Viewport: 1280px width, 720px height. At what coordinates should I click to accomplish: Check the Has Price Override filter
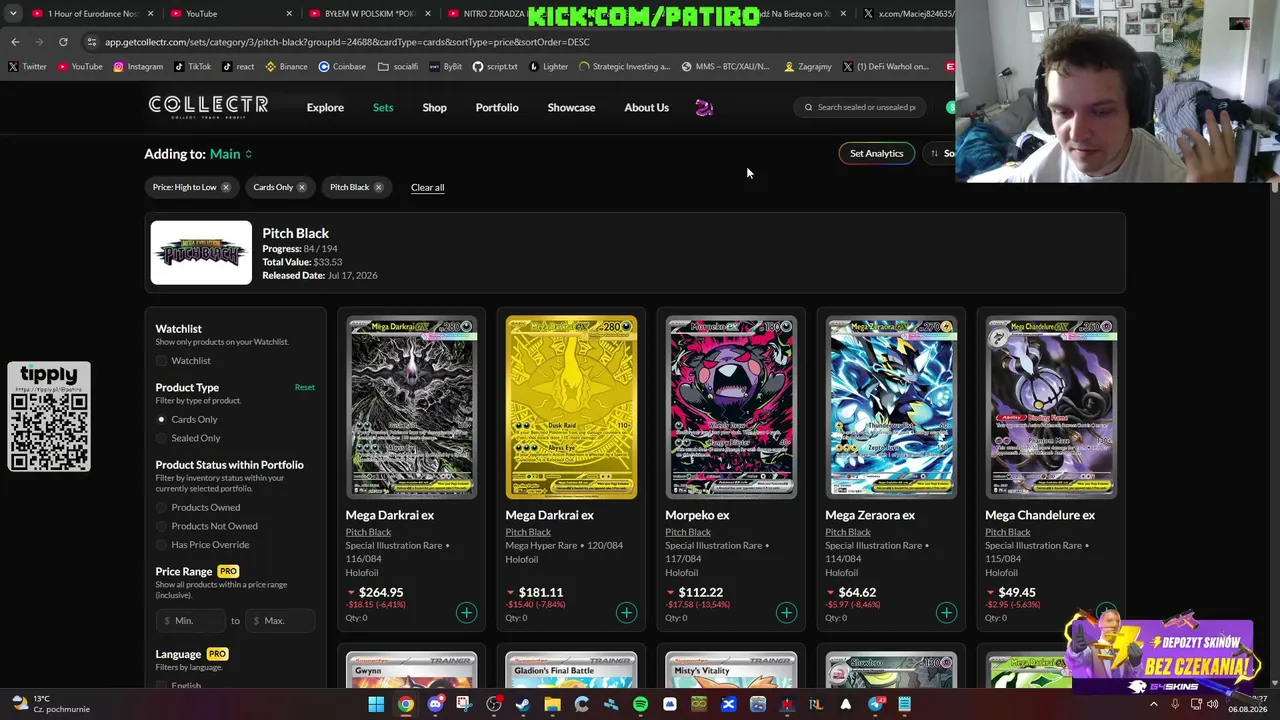(162, 545)
